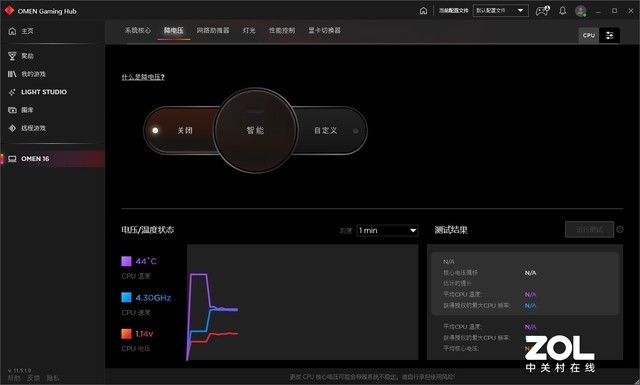Open the 默认配置文件 profile dropdown
The width and height of the screenshot is (640, 385).
tap(501, 11)
